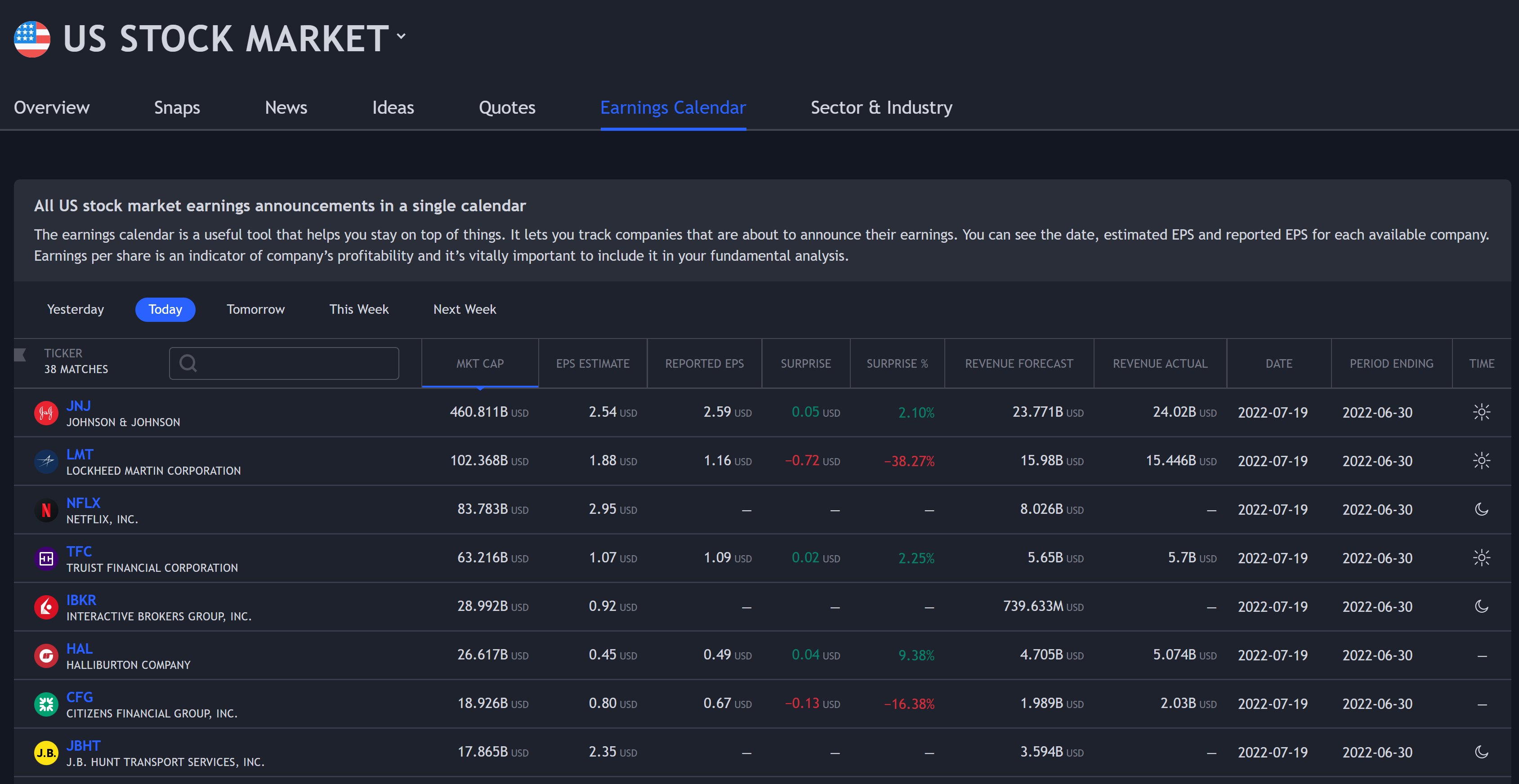Screen dimensions: 1519x784
Task: Filter earnings by Next Week
Action: (x=465, y=309)
